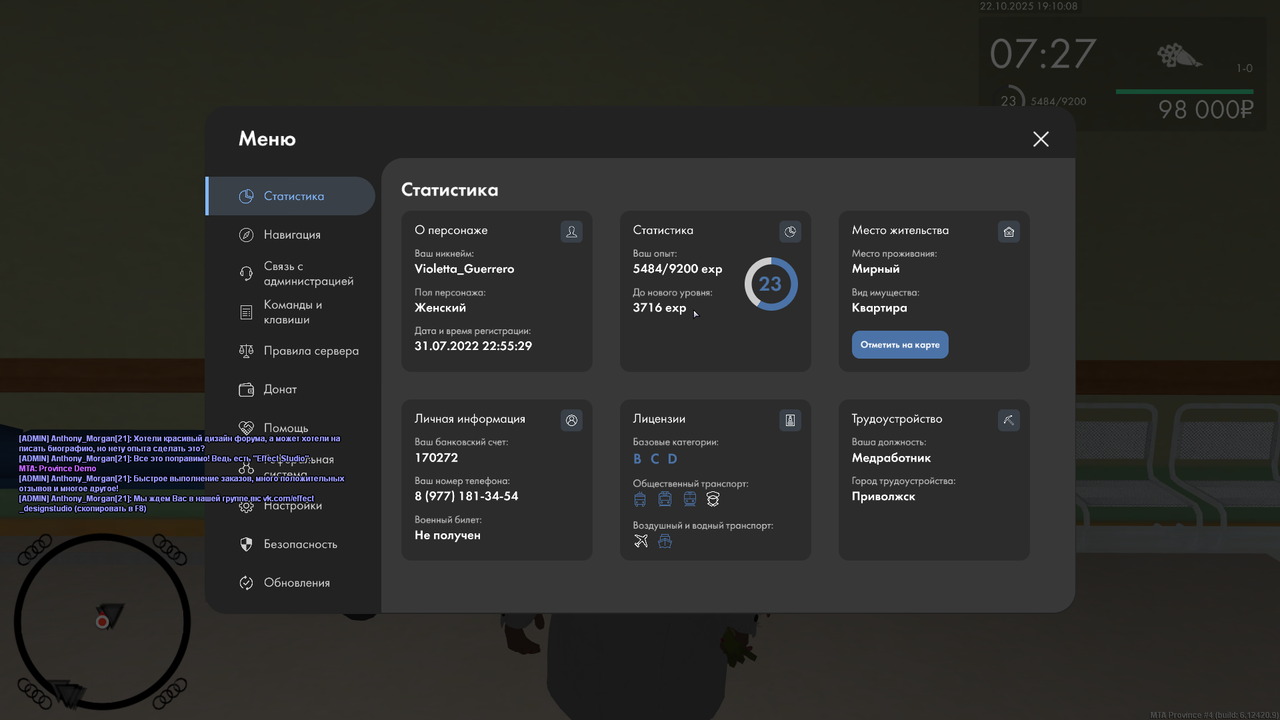Click military ticket status Не получен
The height and width of the screenshot is (720, 1280).
pyautogui.click(x=448, y=535)
